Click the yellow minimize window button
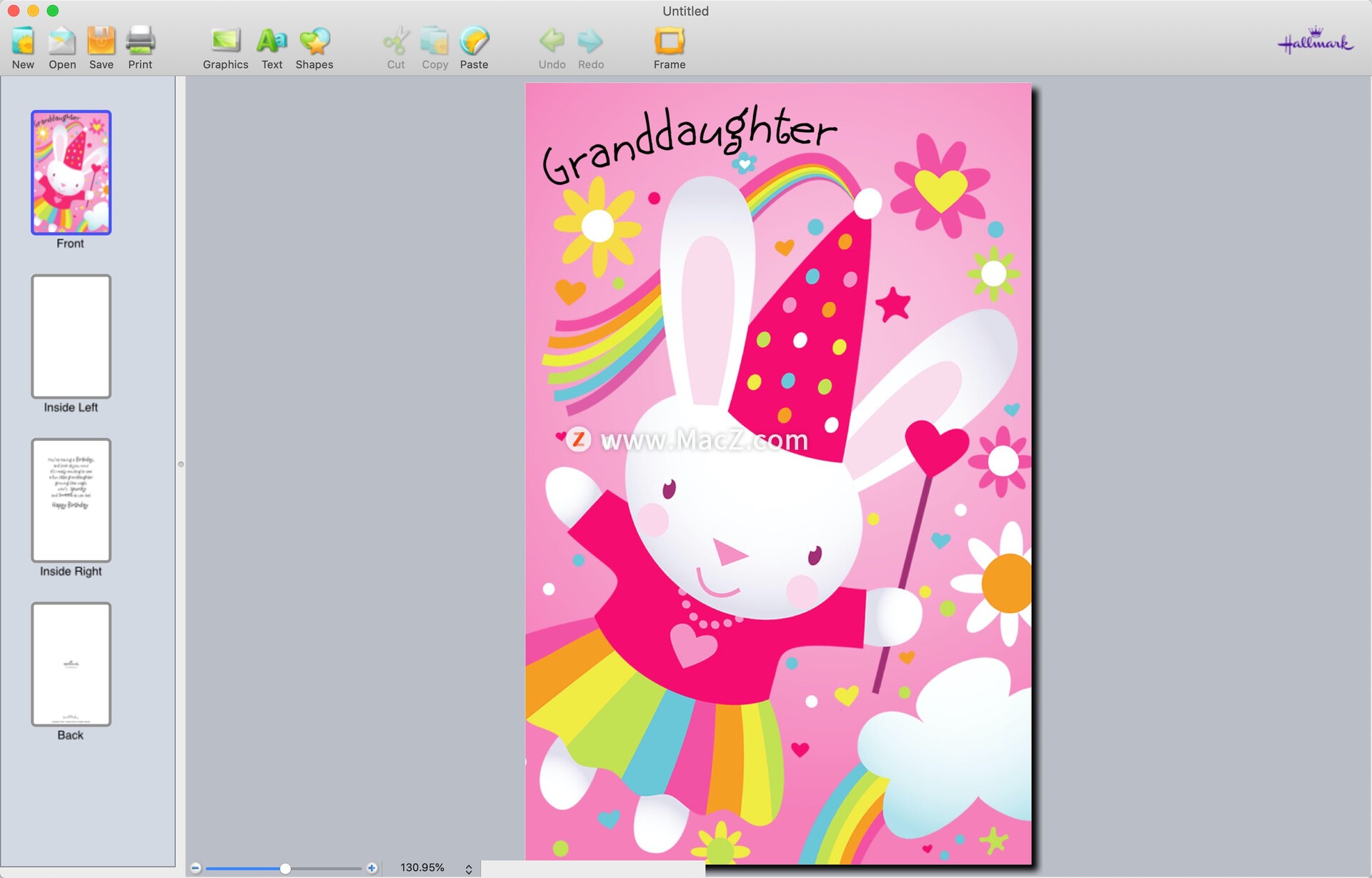 coord(33,11)
